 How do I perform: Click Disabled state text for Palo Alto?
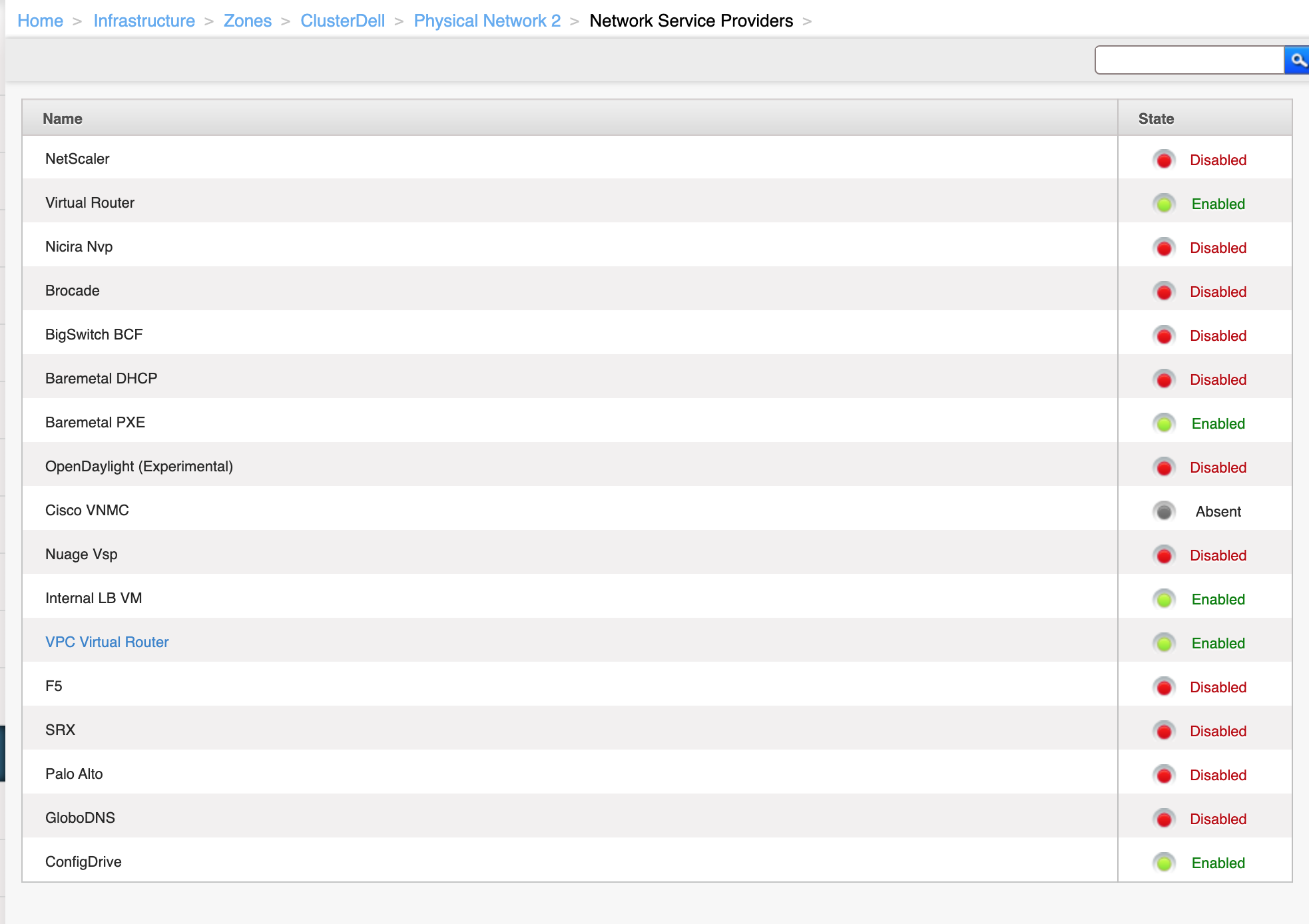point(1218,775)
